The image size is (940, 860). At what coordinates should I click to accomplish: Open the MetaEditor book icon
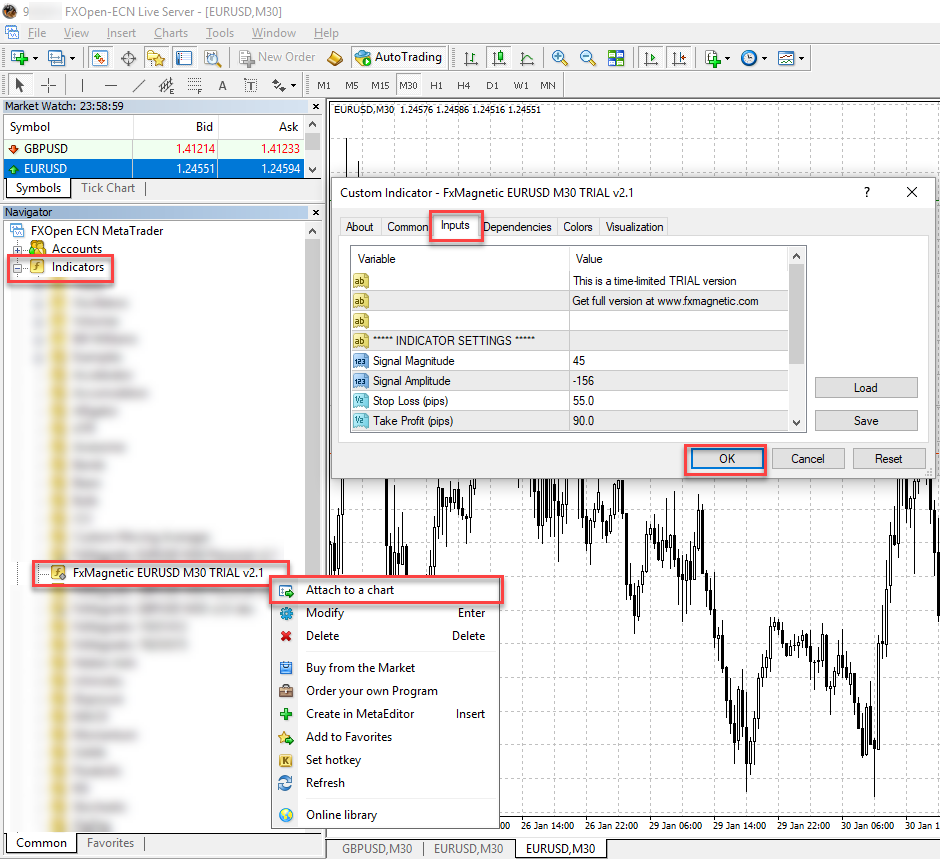coord(335,58)
